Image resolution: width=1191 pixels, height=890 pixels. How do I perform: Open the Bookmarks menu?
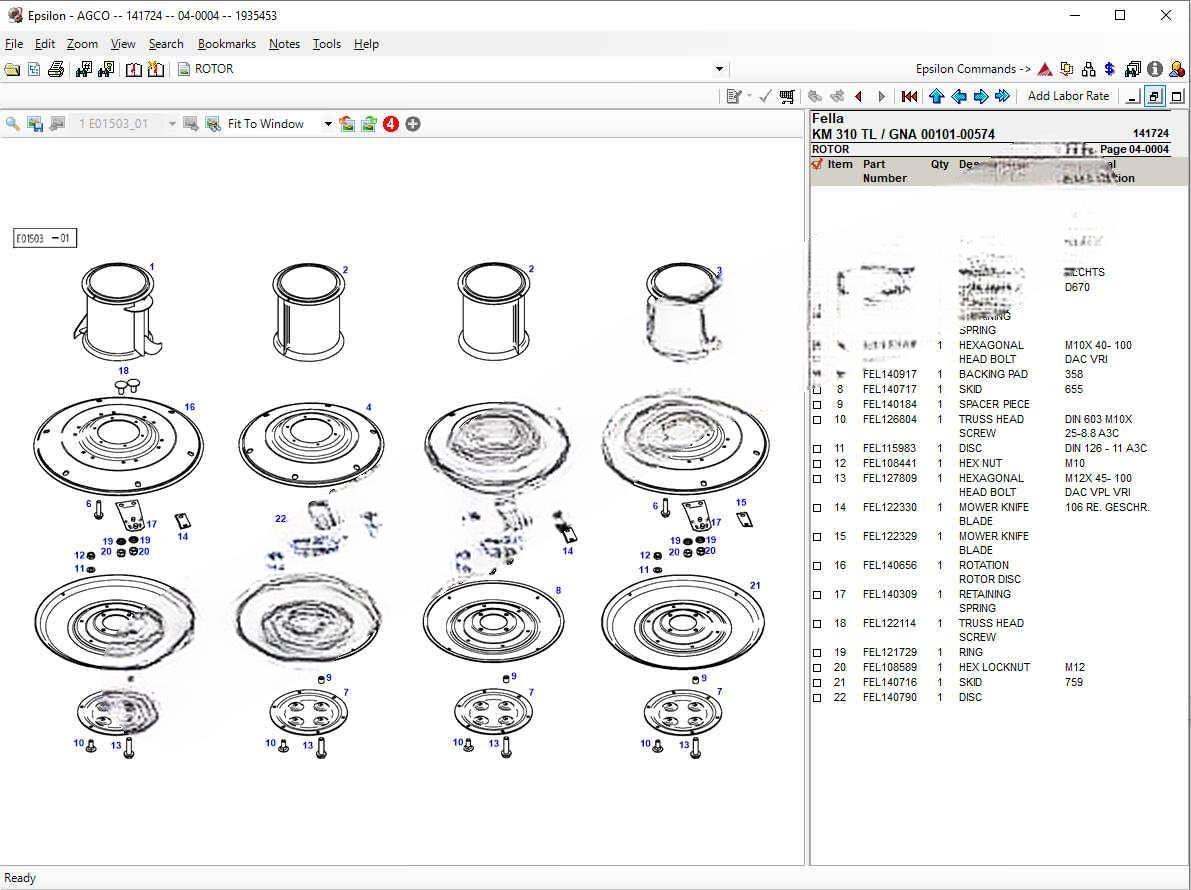[226, 44]
